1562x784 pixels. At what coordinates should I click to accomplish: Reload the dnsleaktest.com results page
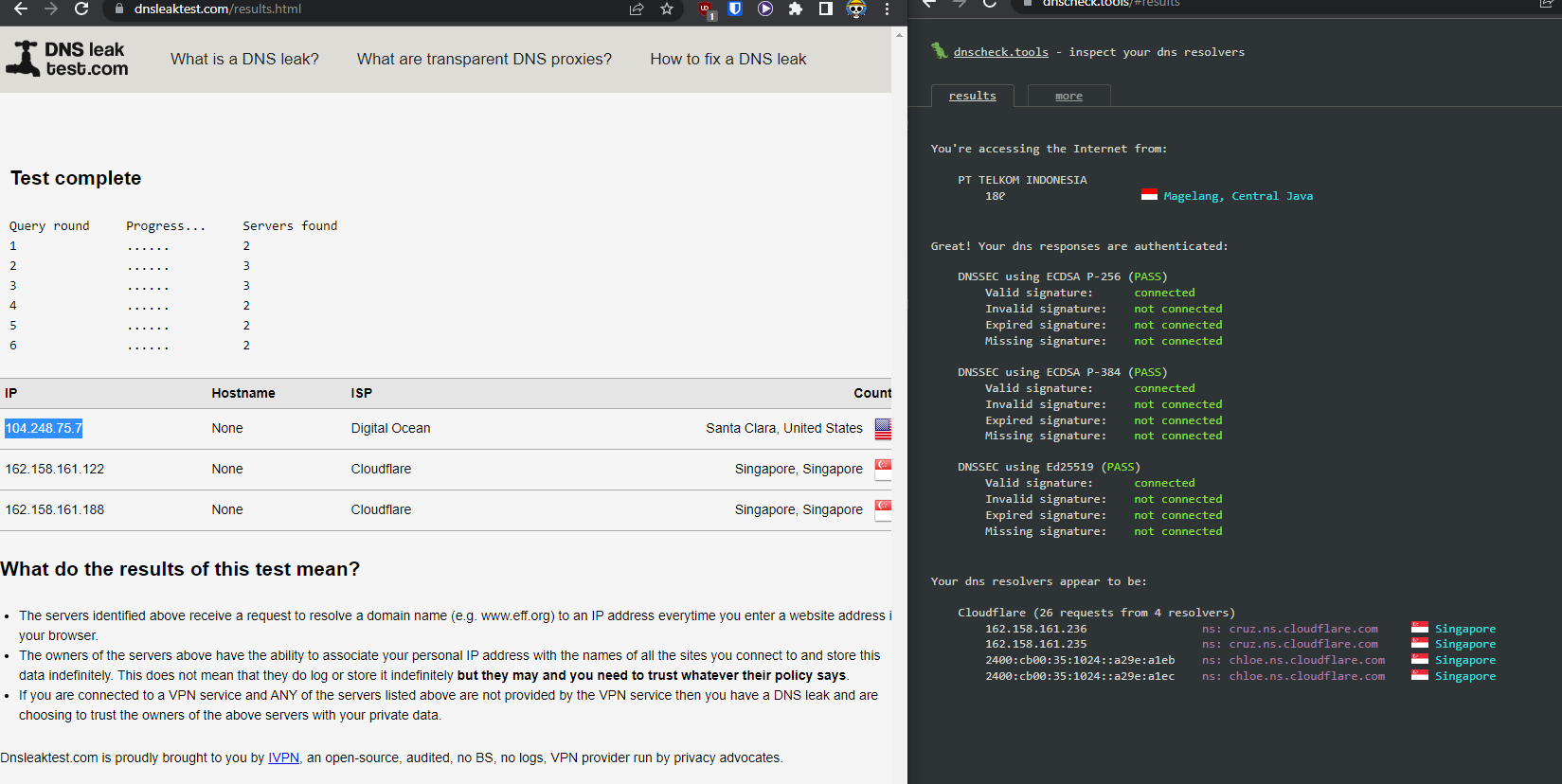click(81, 9)
